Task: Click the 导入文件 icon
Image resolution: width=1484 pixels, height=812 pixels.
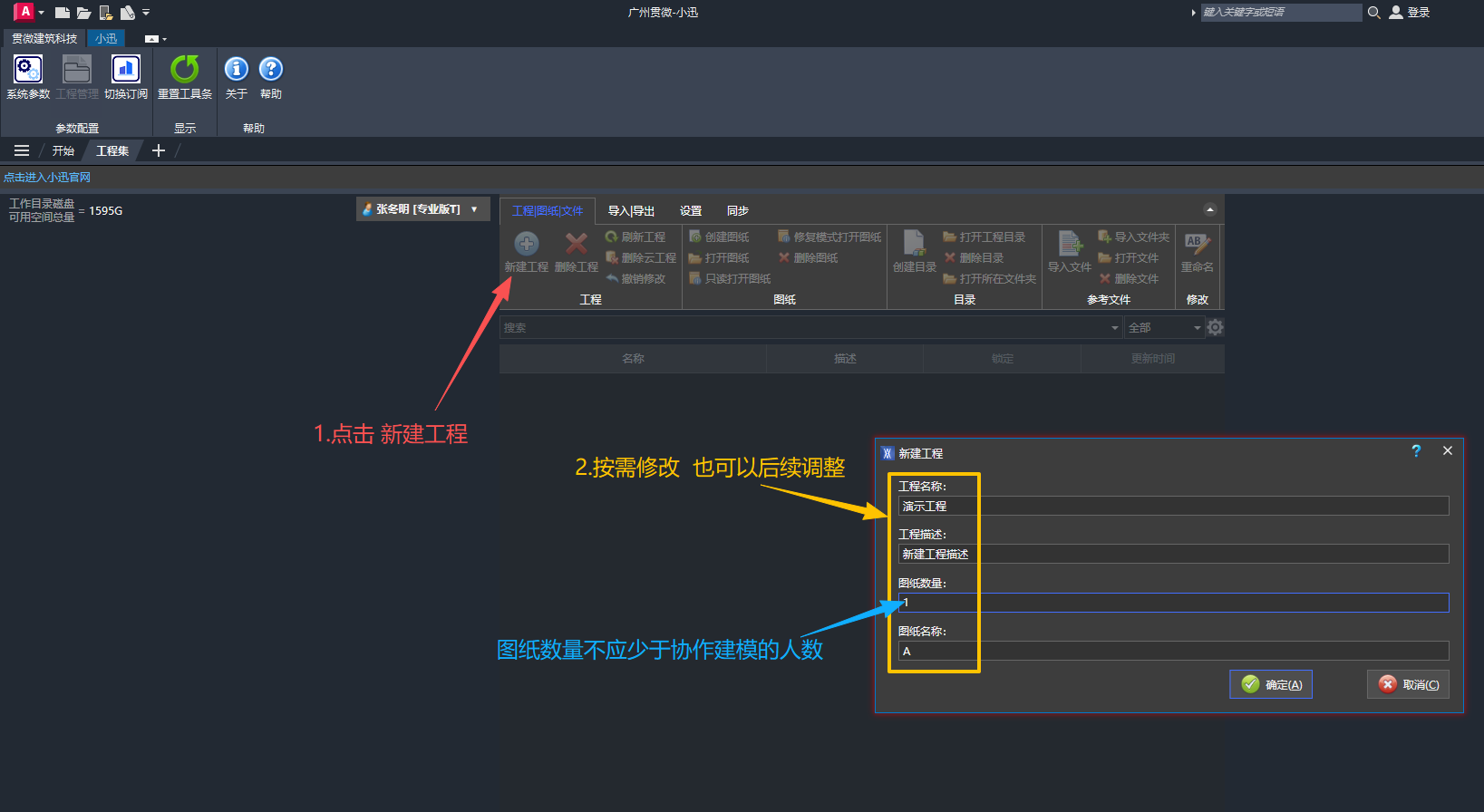Action: pyautogui.click(x=1070, y=243)
